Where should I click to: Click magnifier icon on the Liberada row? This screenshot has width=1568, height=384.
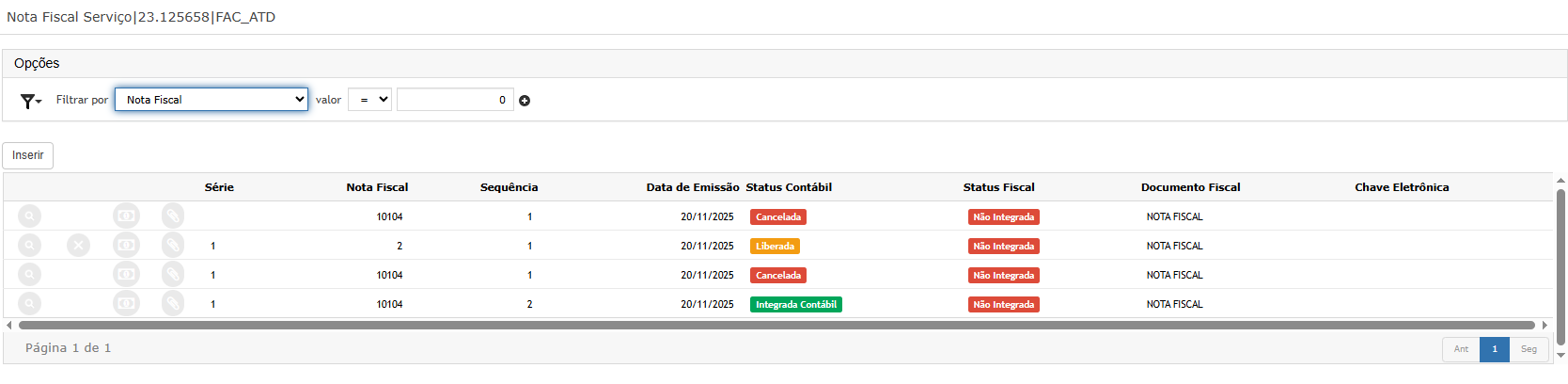pyautogui.click(x=30, y=246)
